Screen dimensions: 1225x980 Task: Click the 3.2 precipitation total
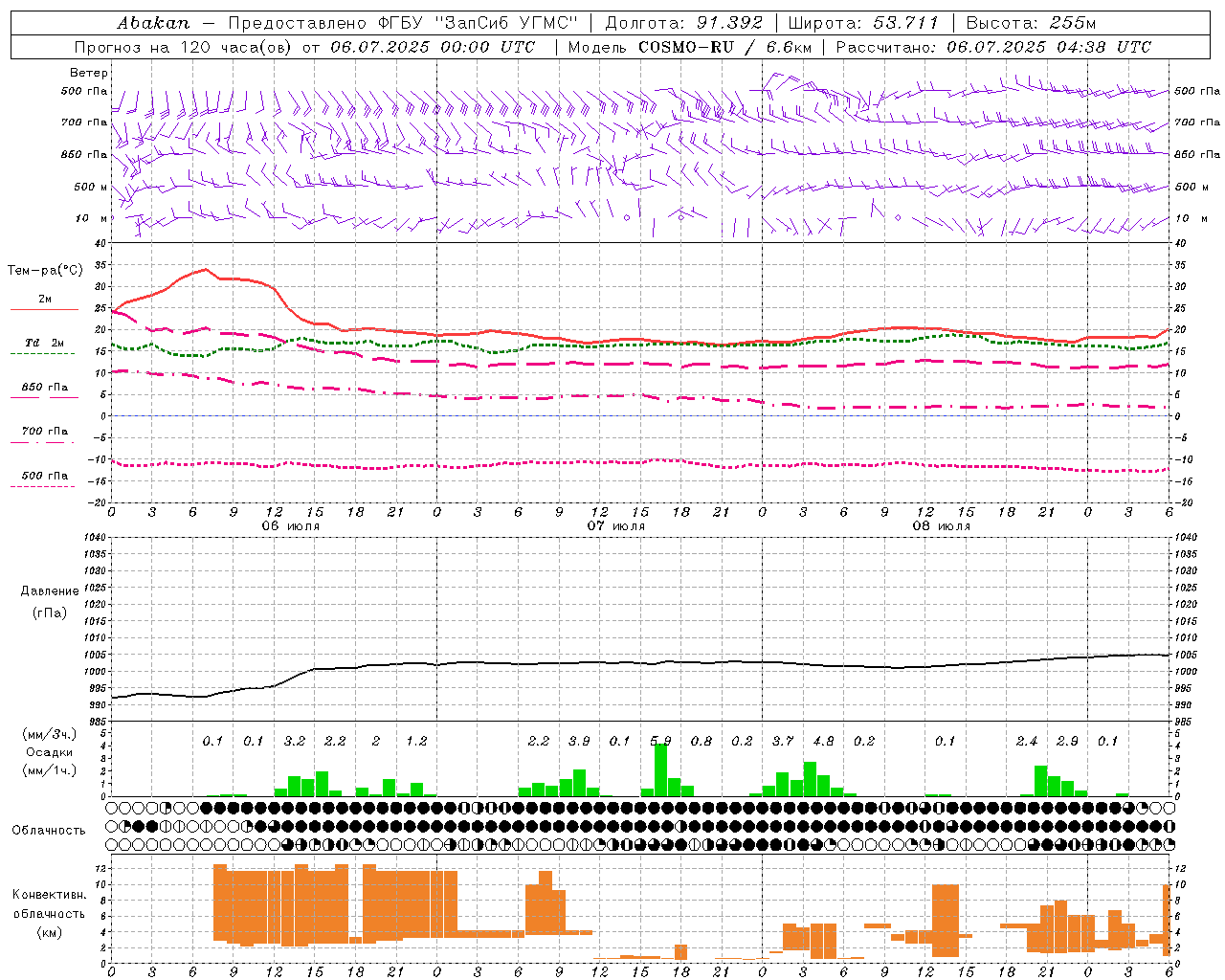click(x=295, y=741)
